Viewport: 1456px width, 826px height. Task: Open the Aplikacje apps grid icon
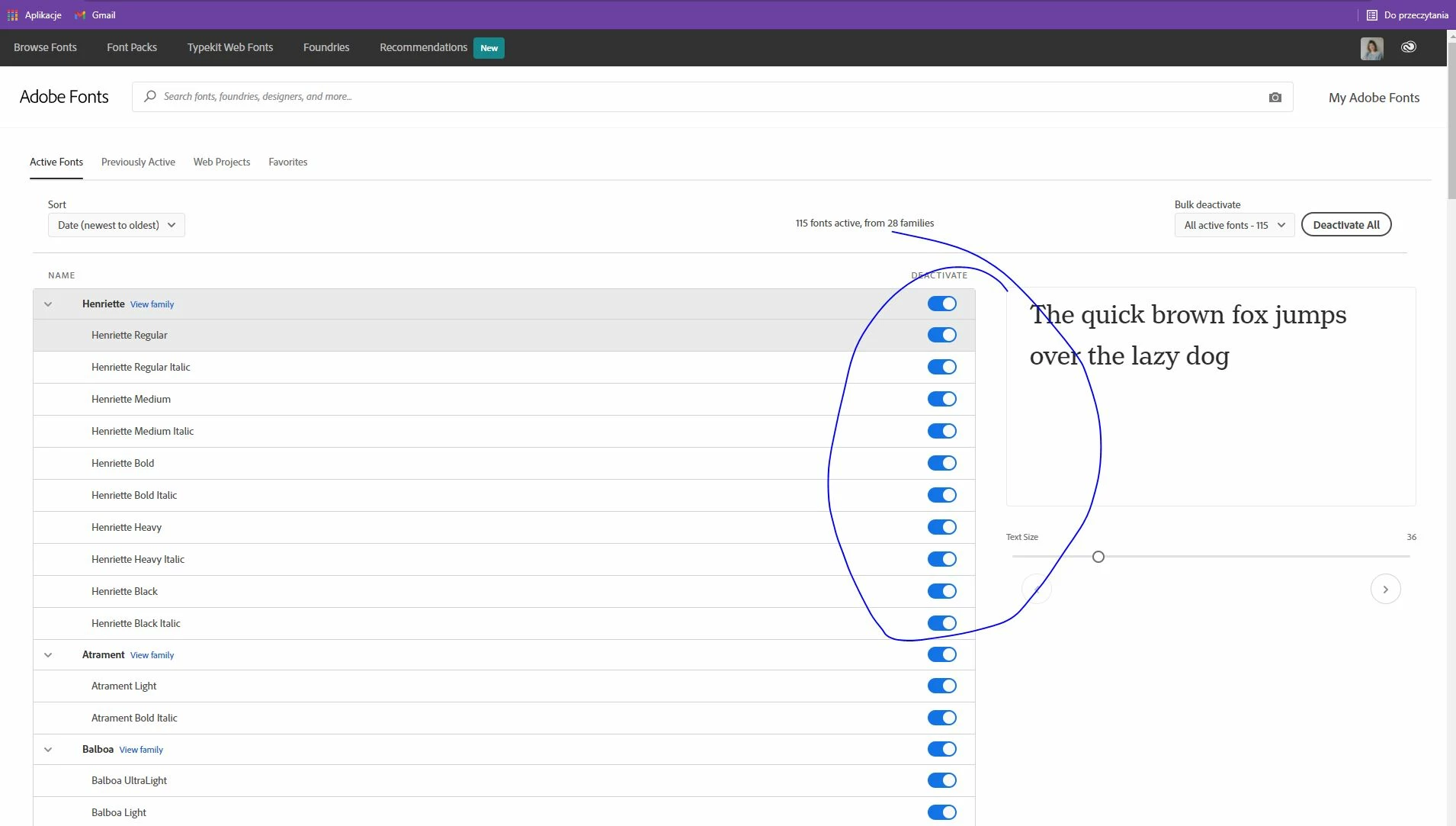pyautogui.click(x=12, y=15)
